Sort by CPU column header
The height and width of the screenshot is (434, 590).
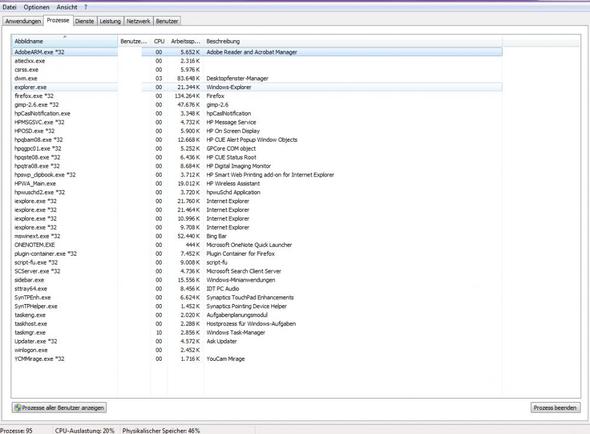point(159,41)
